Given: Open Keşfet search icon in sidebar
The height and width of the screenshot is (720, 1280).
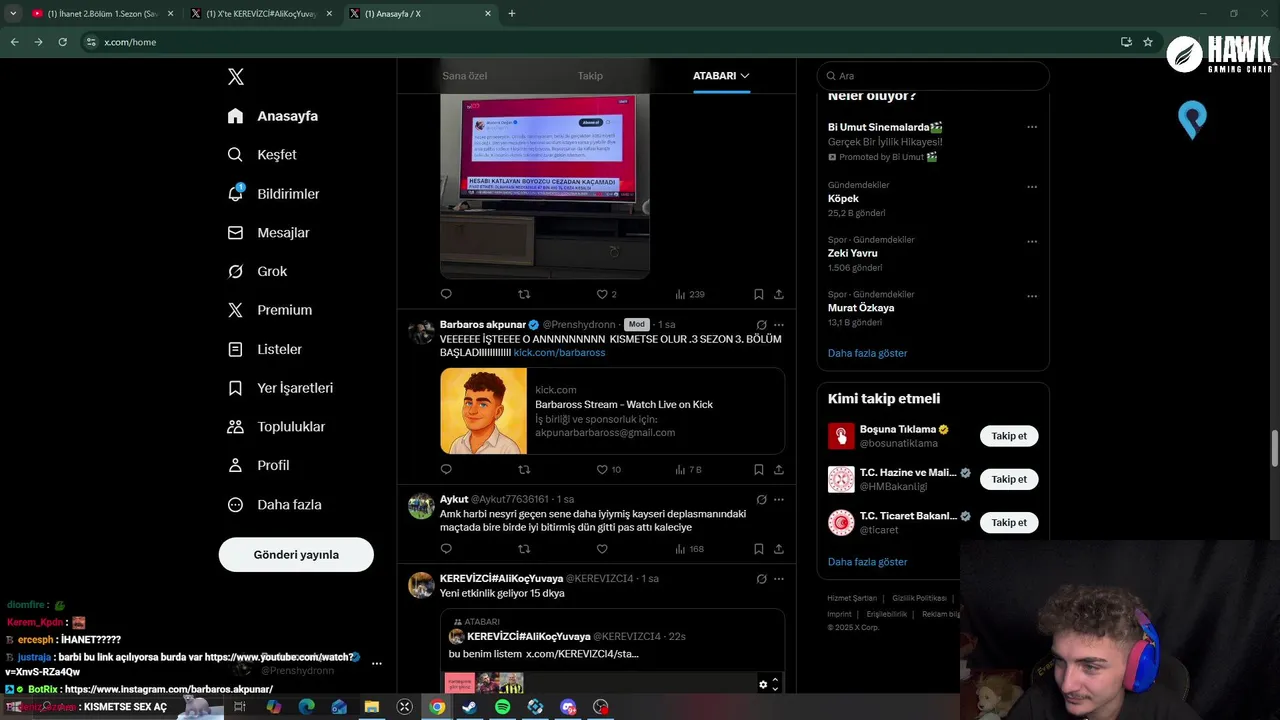Looking at the screenshot, I should (235, 155).
